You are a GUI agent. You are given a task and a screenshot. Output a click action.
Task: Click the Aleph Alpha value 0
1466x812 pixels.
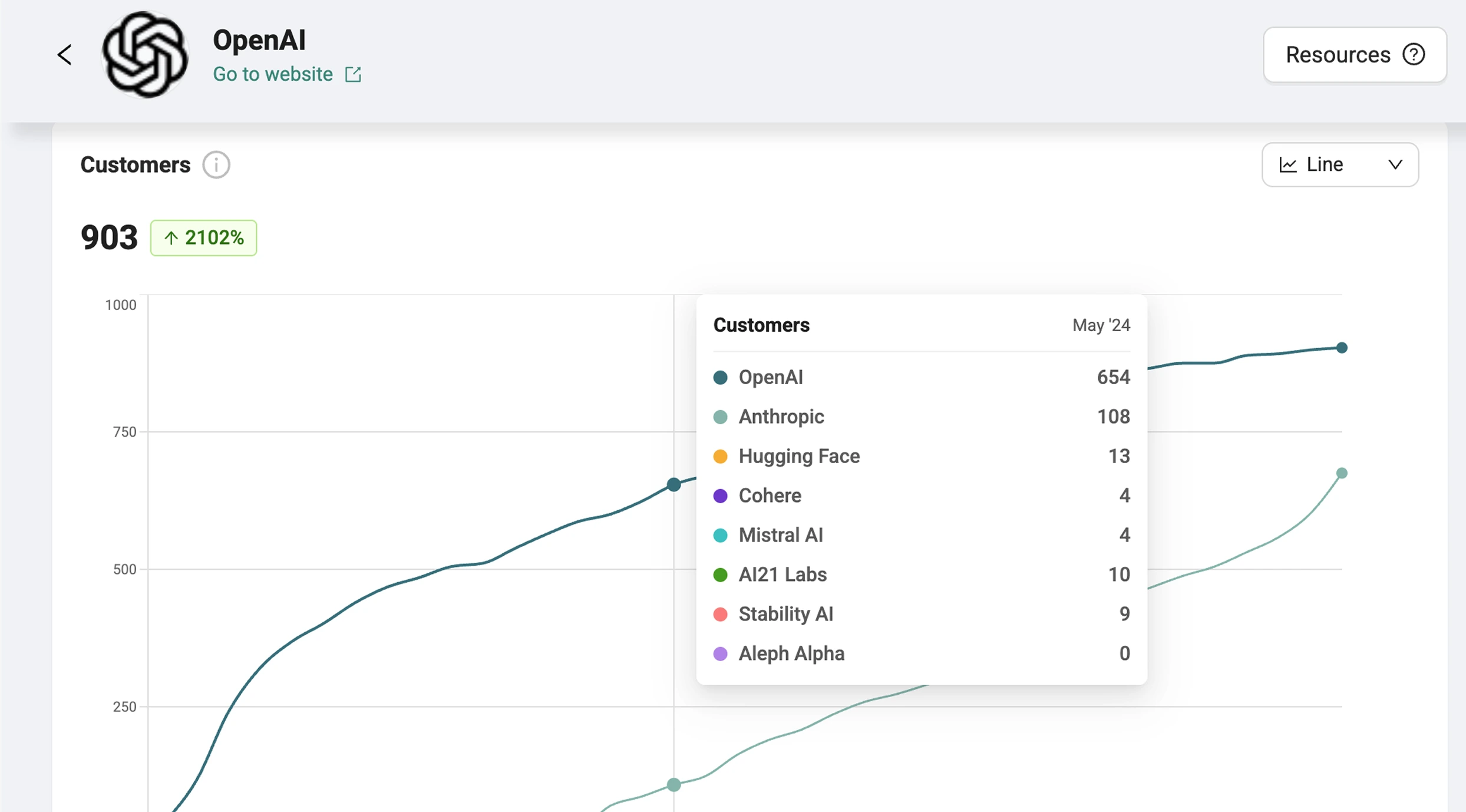tap(1124, 653)
